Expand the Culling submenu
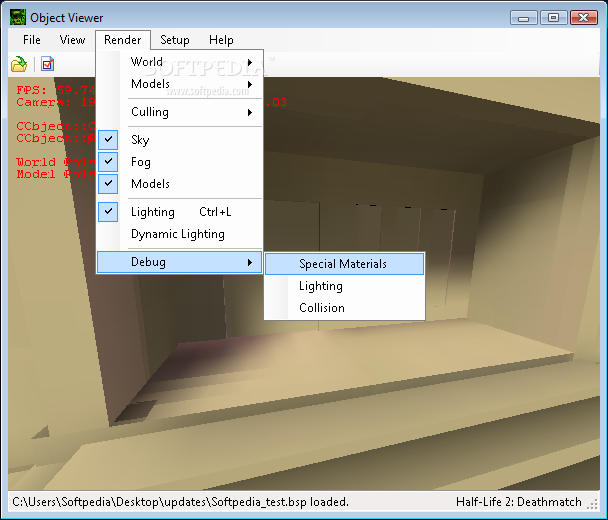 (x=179, y=112)
